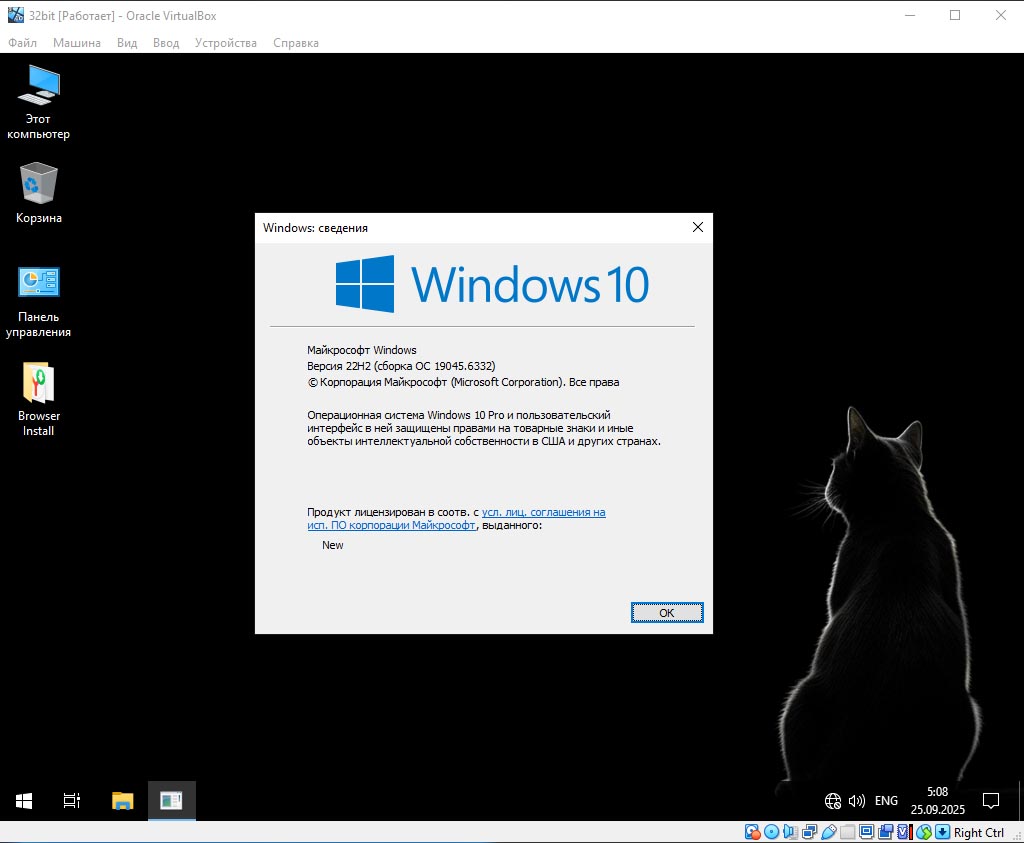Open the Microsoft license agreement link

[x=543, y=512]
